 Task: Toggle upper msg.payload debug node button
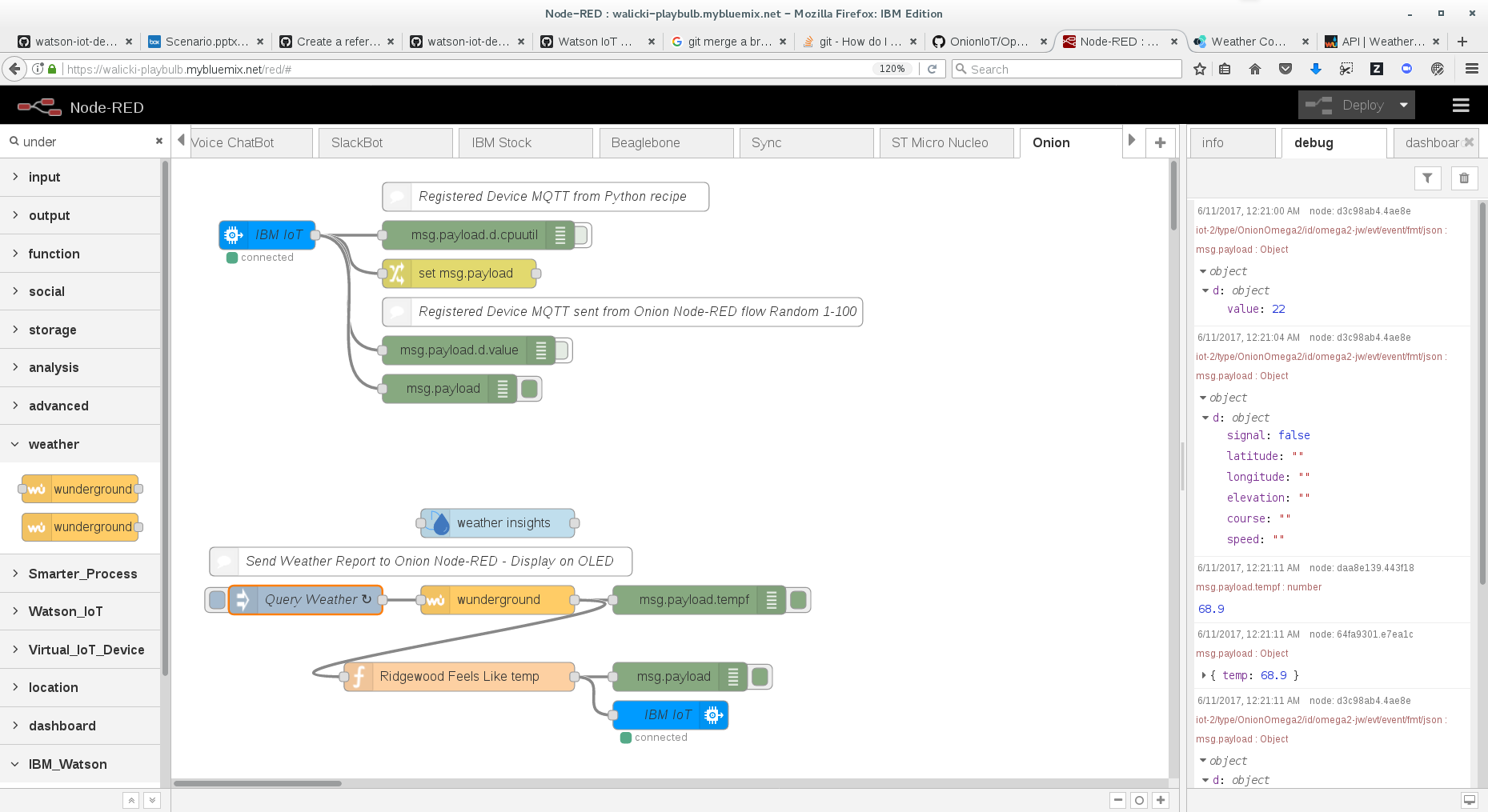529,389
